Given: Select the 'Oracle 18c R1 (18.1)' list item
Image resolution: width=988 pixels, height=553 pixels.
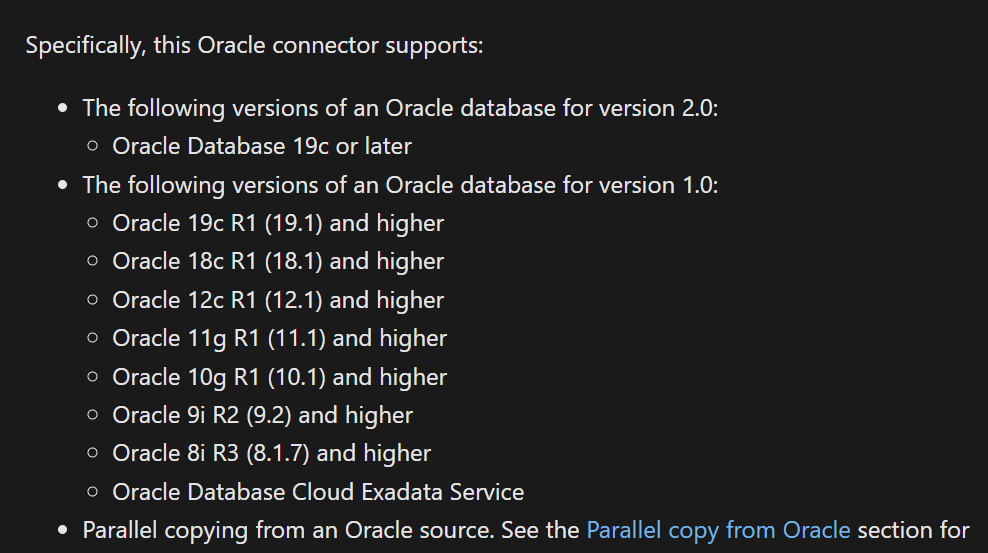Looking at the screenshot, I should (278, 261).
